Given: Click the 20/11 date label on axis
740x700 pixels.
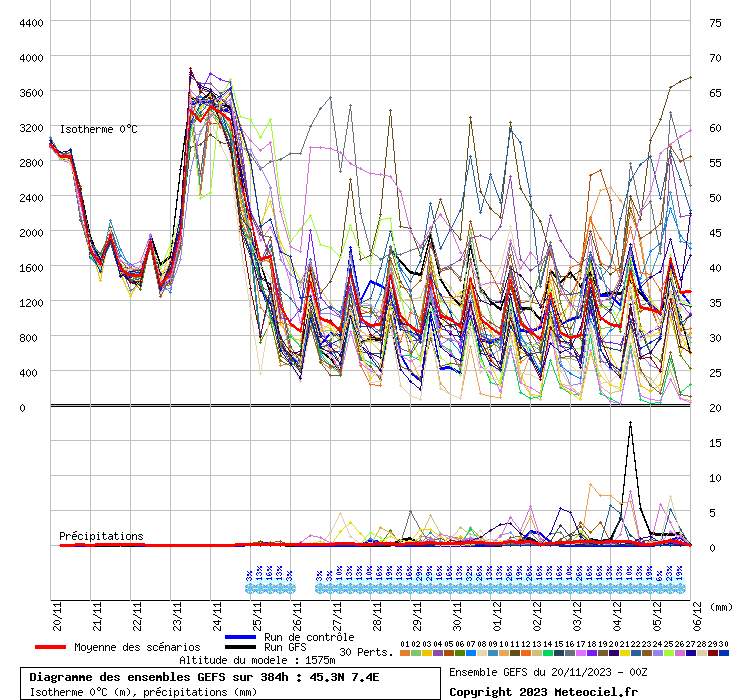Looking at the screenshot, I should tap(57, 612).
